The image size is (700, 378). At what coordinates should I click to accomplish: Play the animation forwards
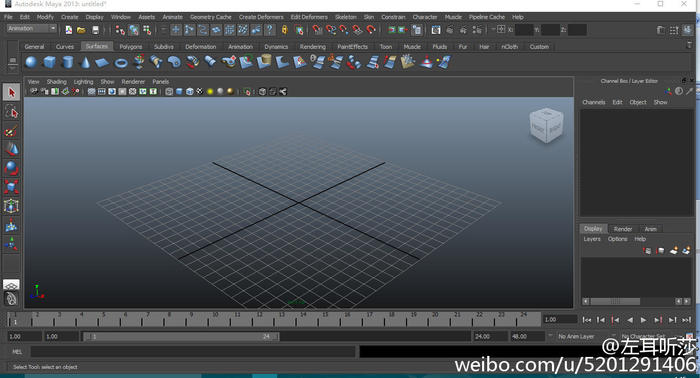click(643, 320)
